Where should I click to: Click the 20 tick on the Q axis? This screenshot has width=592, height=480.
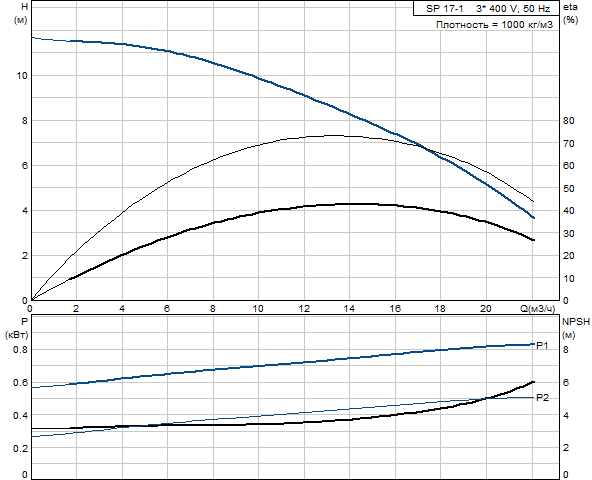tap(486, 309)
